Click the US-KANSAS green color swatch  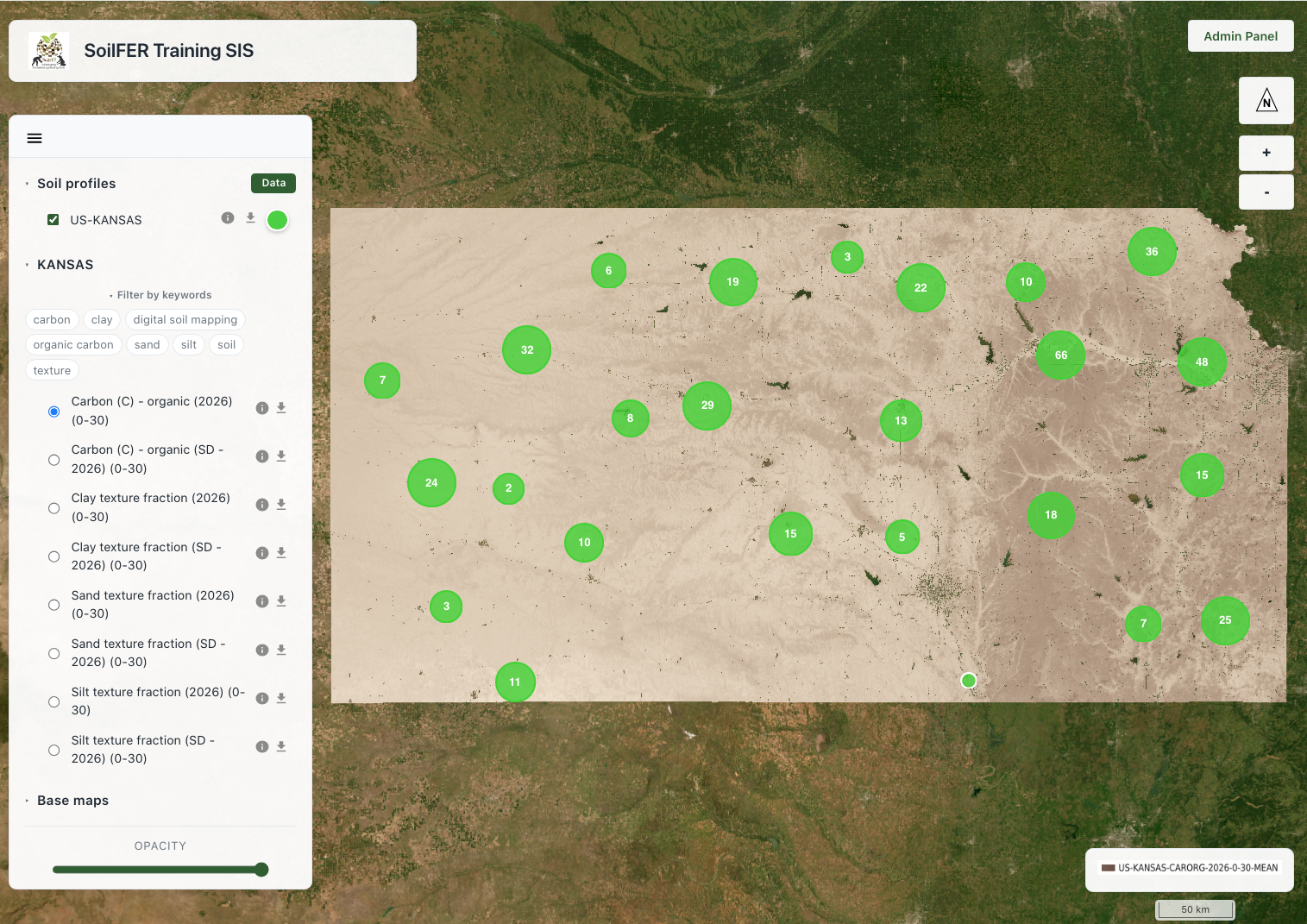click(277, 220)
